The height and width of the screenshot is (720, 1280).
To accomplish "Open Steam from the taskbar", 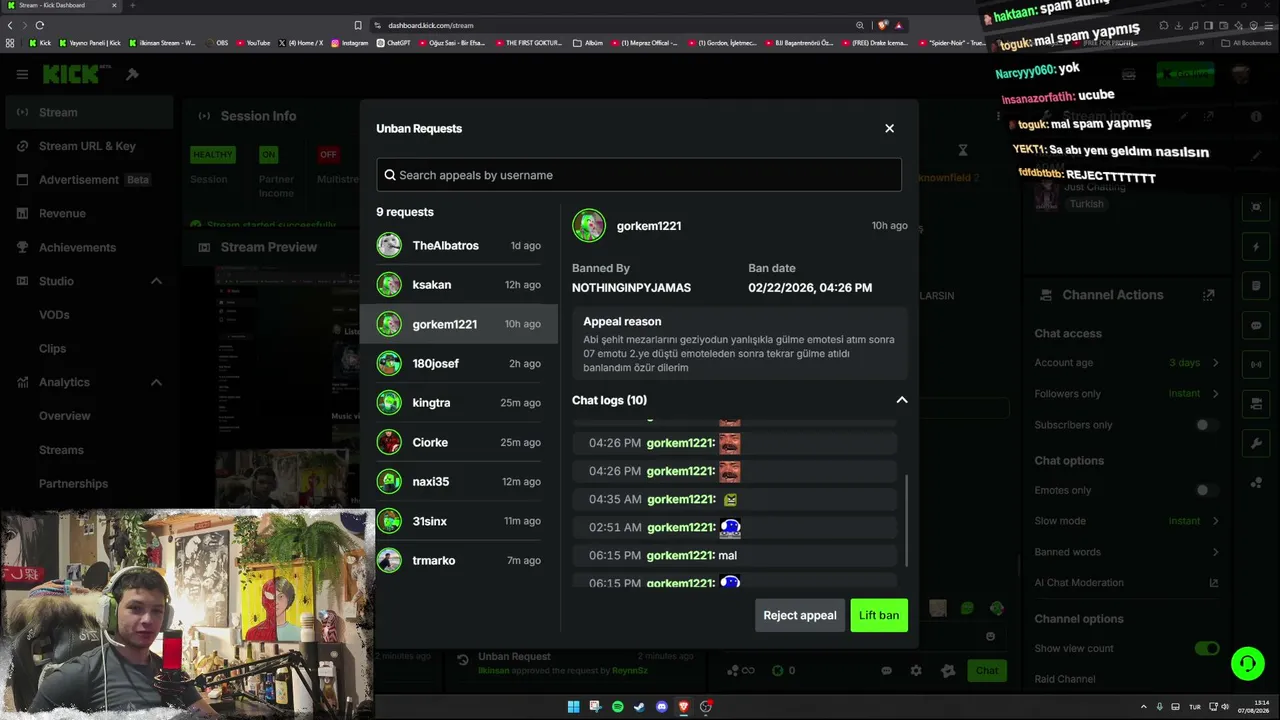I will 639,707.
